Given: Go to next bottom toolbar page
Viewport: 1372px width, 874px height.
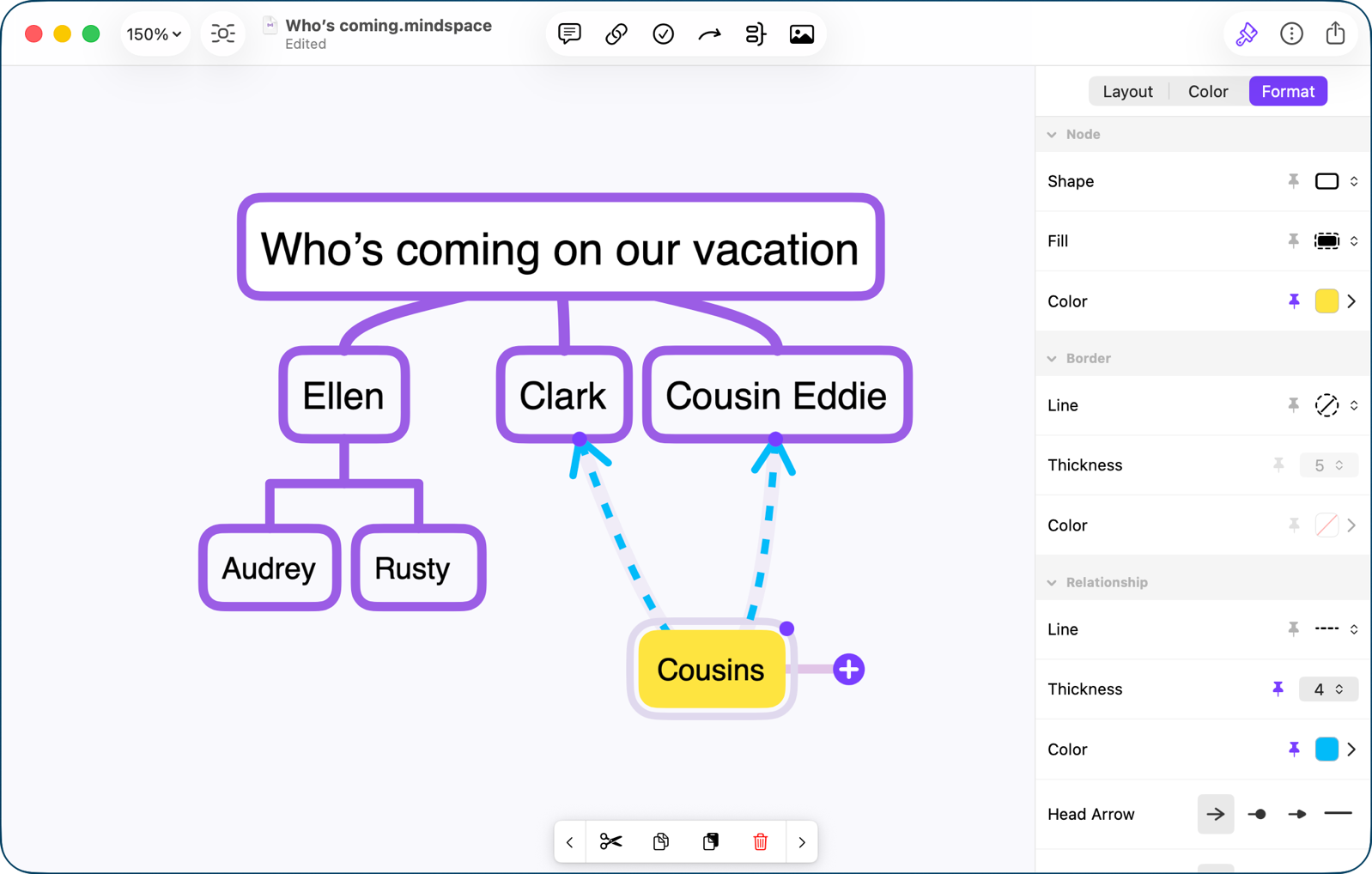Looking at the screenshot, I should click(x=802, y=843).
